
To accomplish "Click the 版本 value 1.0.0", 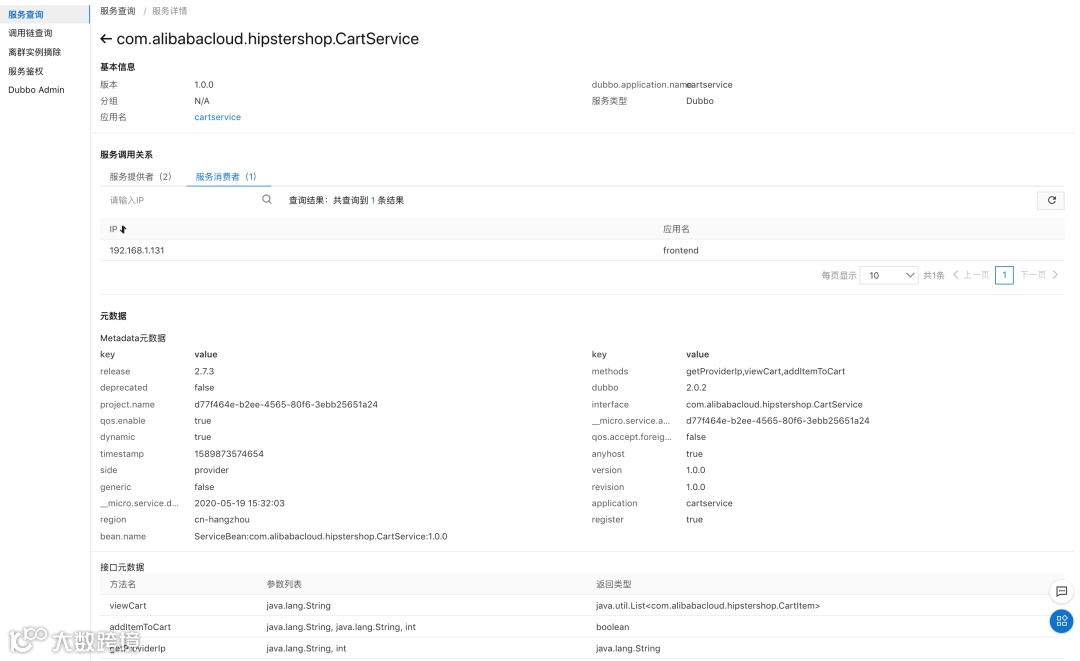I will (x=204, y=85).
